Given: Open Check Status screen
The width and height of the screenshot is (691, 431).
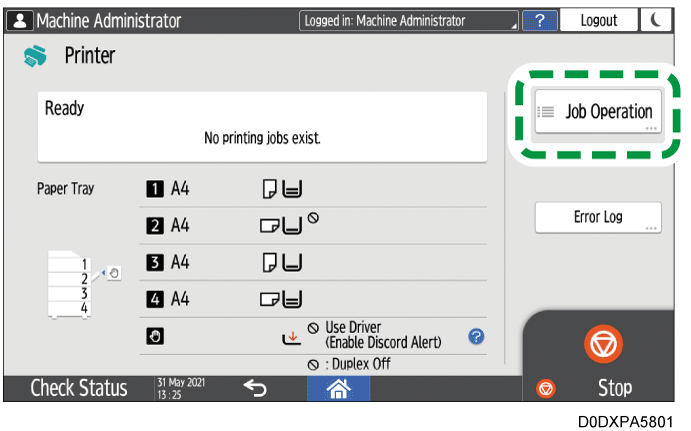Looking at the screenshot, I should (78, 388).
